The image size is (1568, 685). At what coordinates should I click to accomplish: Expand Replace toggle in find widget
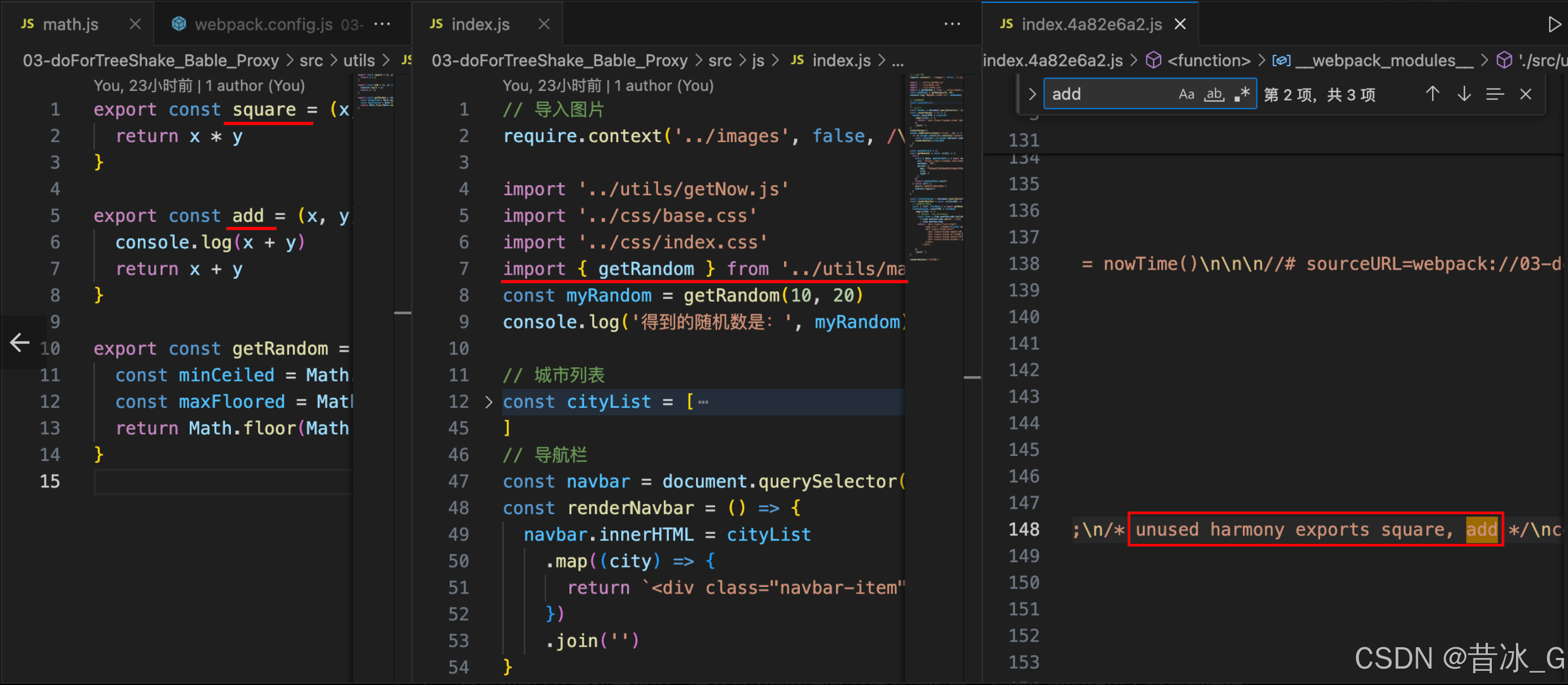point(1032,94)
